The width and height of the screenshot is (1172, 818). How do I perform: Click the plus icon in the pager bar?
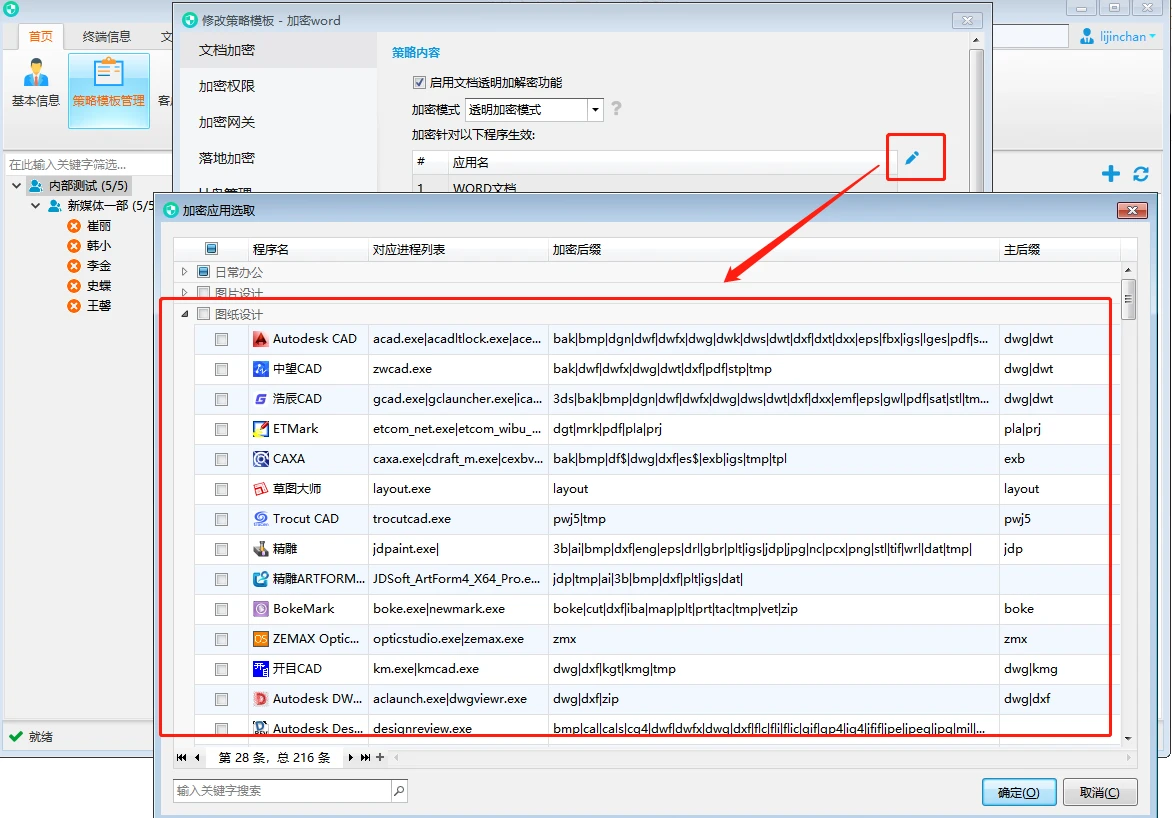click(380, 757)
